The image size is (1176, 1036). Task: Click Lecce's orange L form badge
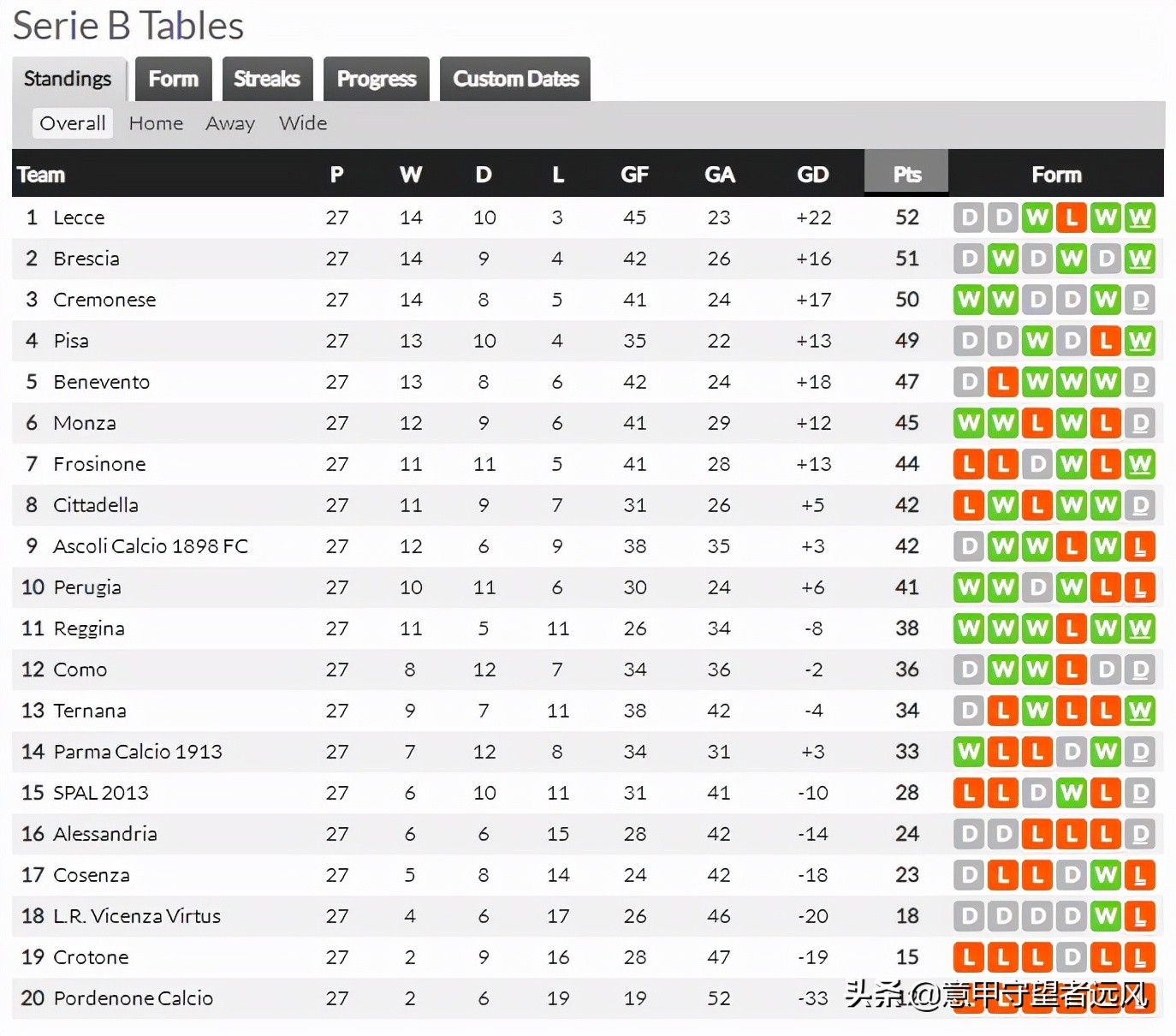1071,217
